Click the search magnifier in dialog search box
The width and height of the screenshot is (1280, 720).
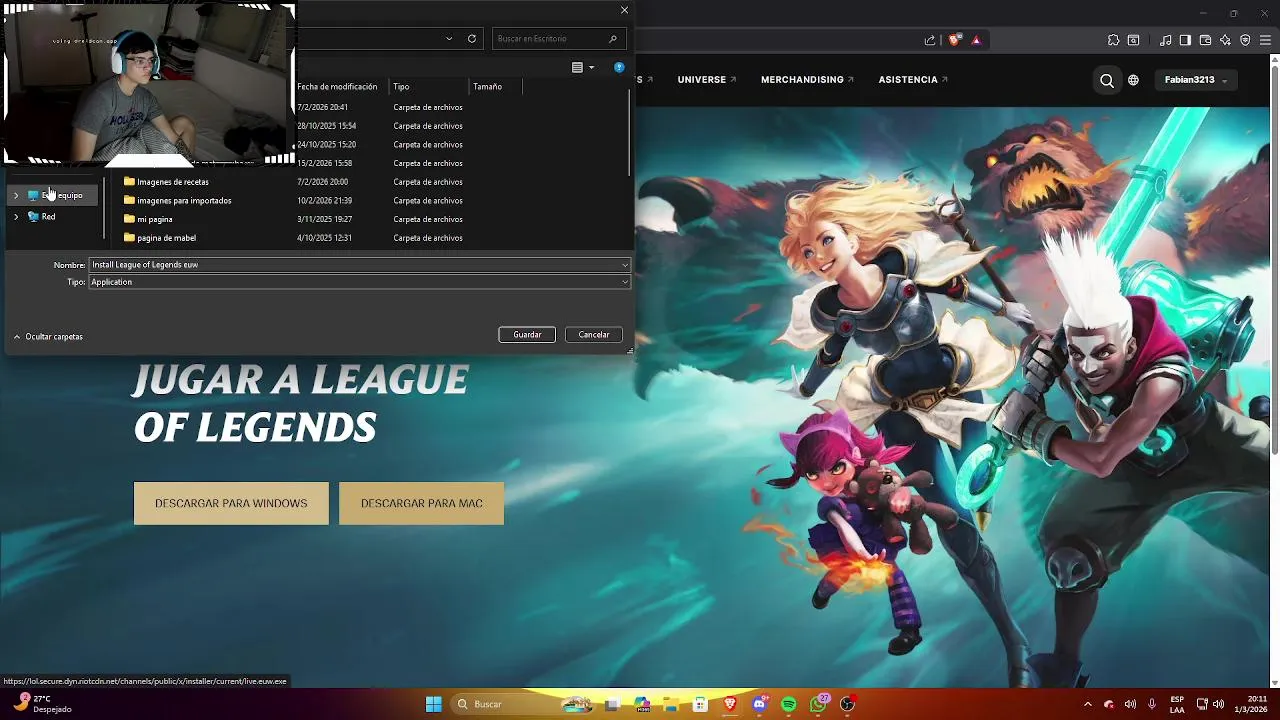coord(613,39)
